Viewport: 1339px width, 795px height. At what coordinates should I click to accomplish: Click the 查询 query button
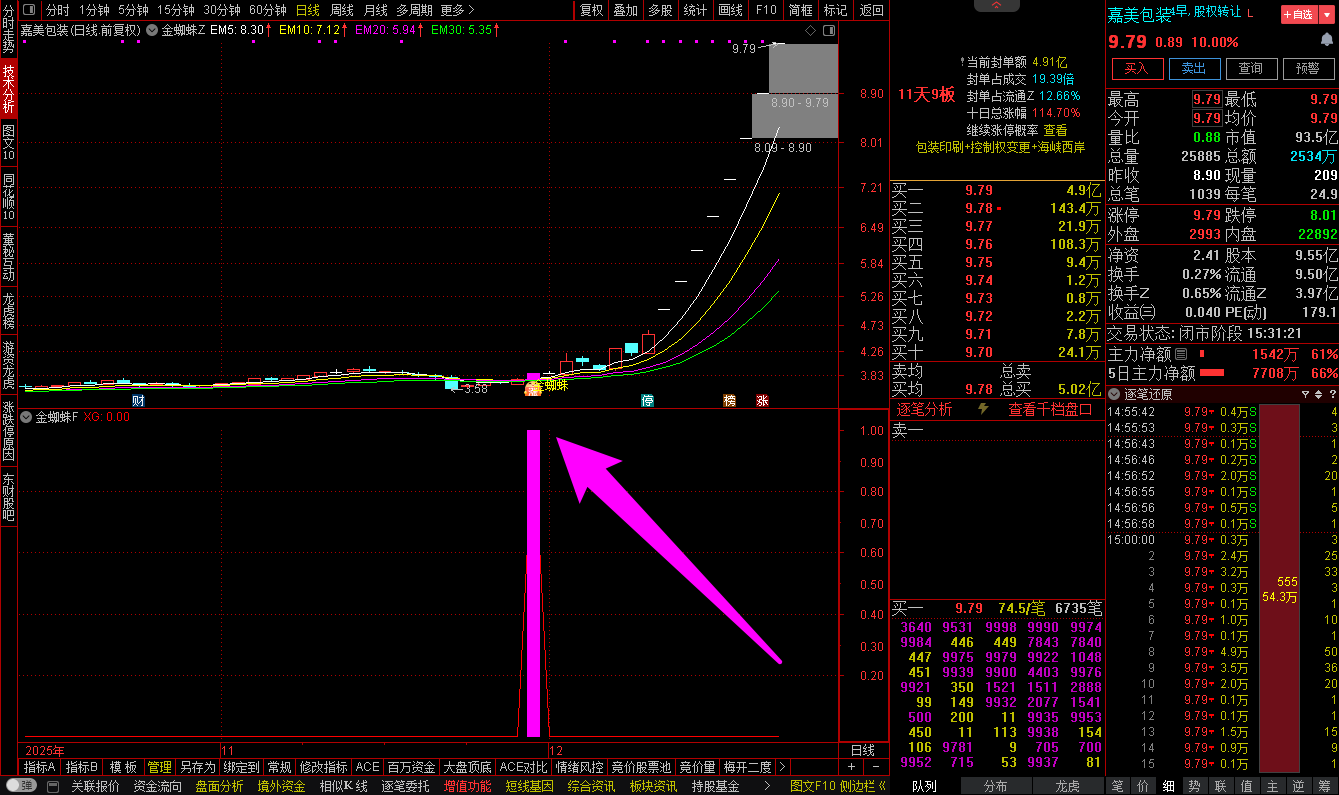coord(1251,68)
